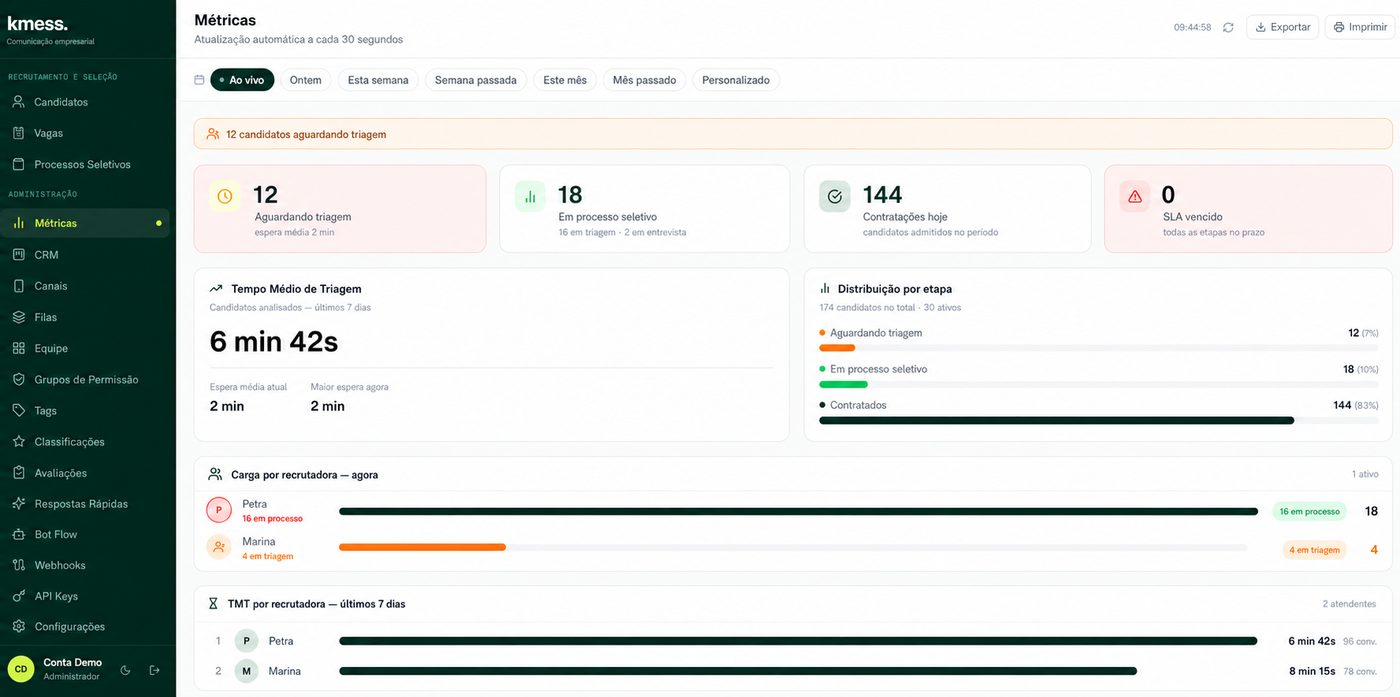Click the Exportar button
The image size is (1400, 697).
pyautogui.click(x=1282, y=27)
